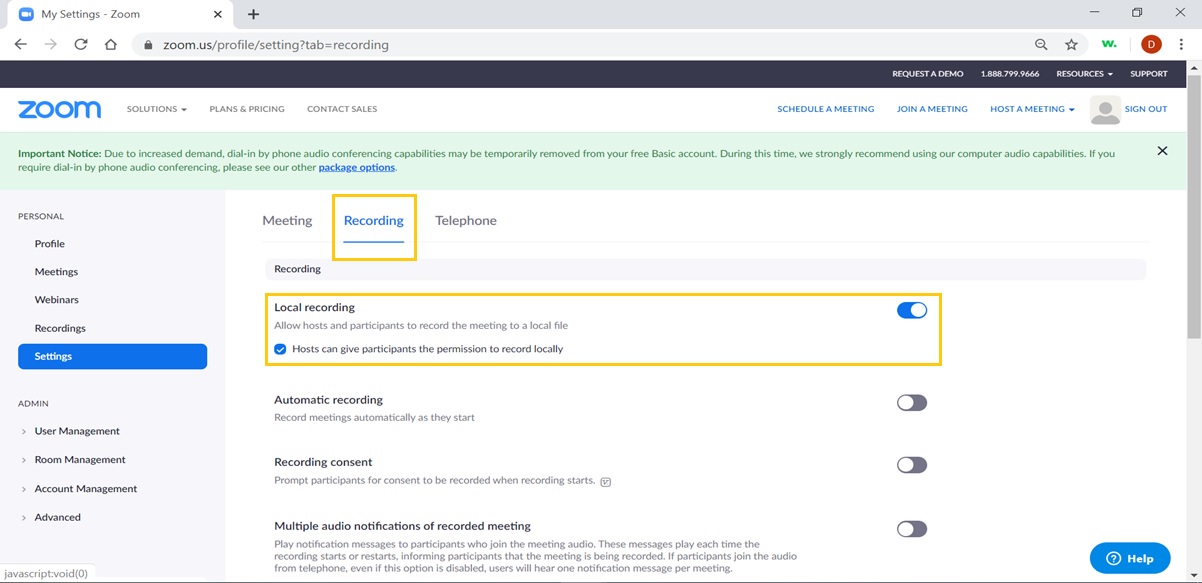Click the Zoom logo in header
This screenshot has width=1202, height=583.
tap(59, 109)
